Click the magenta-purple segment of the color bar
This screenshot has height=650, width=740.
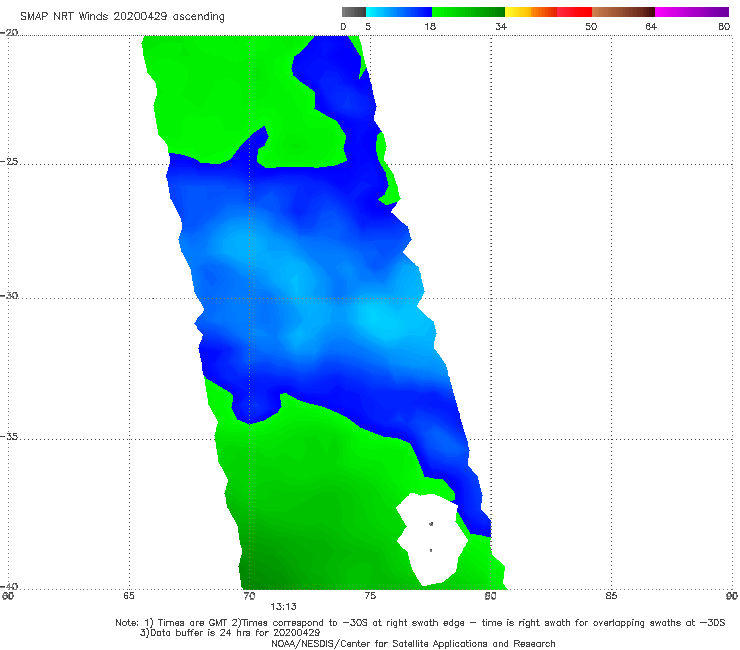coord(692,12)
